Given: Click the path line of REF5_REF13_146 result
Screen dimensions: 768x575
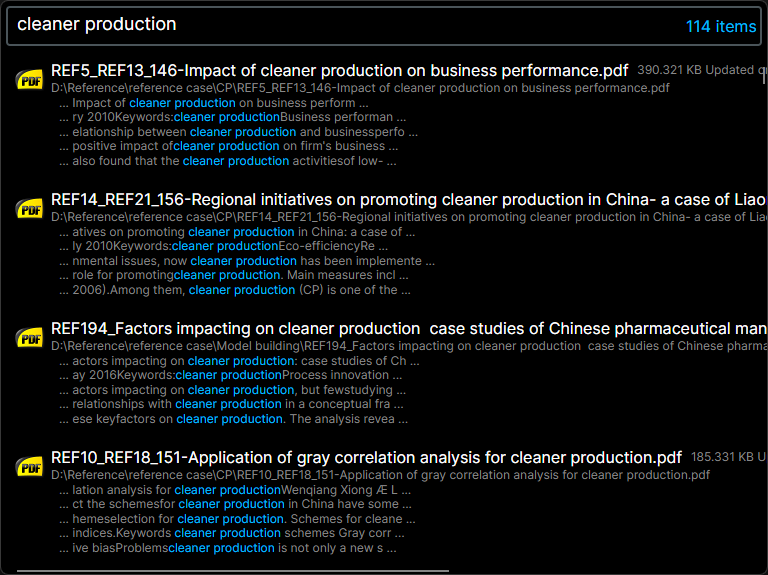Looking at the screenshot, I should (360, 88).
